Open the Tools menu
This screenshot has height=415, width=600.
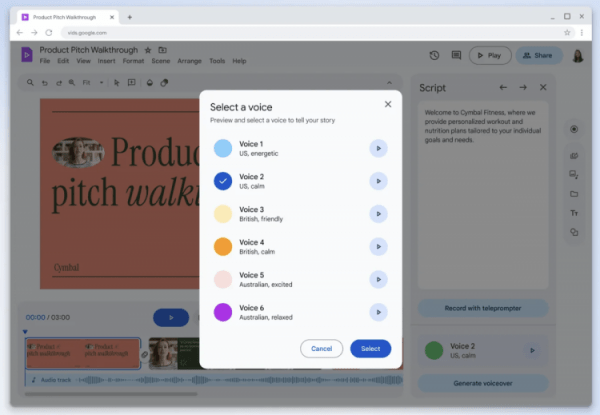click(217, 61)
